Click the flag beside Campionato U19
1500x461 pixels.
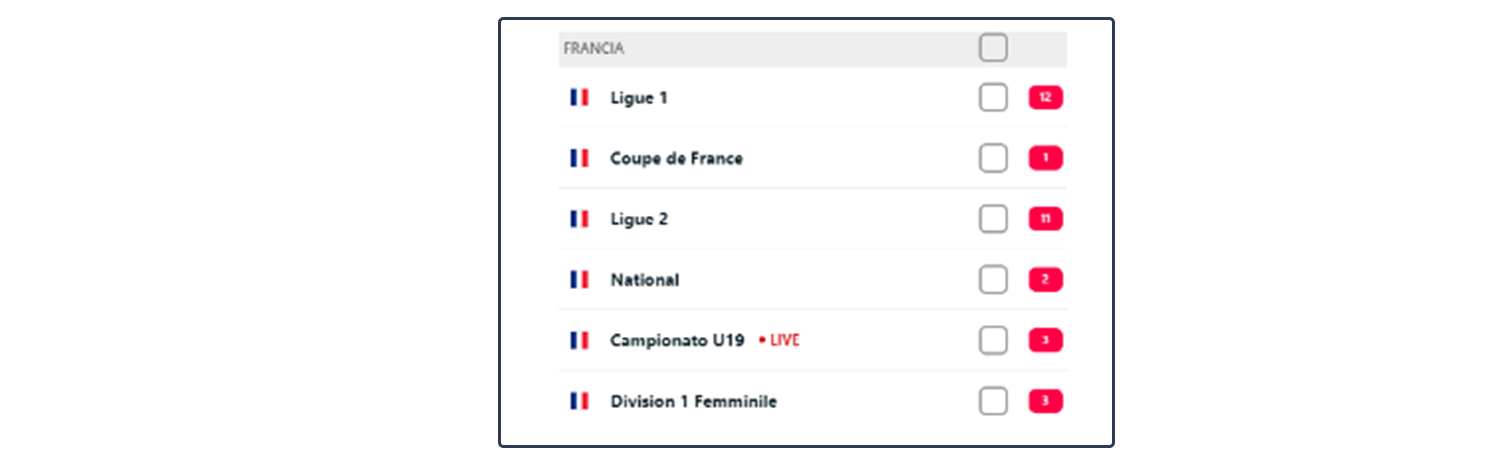click(x=579, y=340)
